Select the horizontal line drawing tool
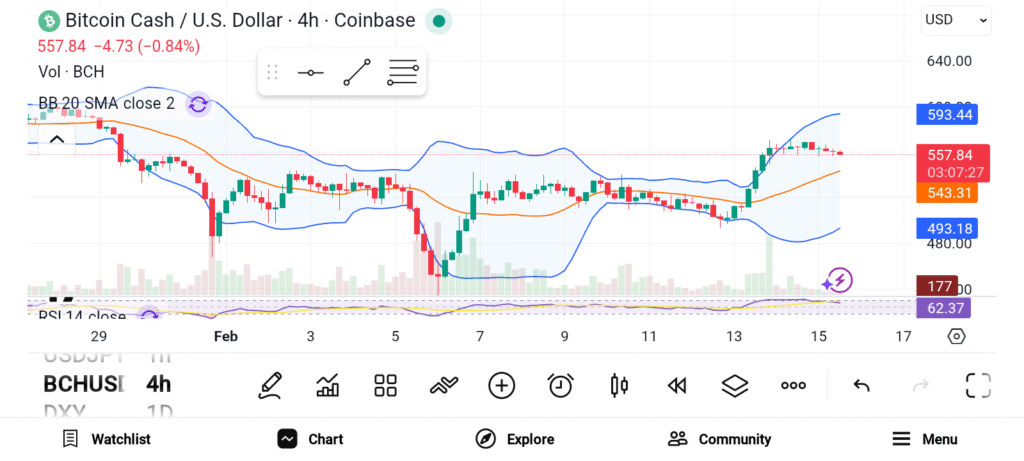This screenshot has height=461, width=1024. click(310, 72)
